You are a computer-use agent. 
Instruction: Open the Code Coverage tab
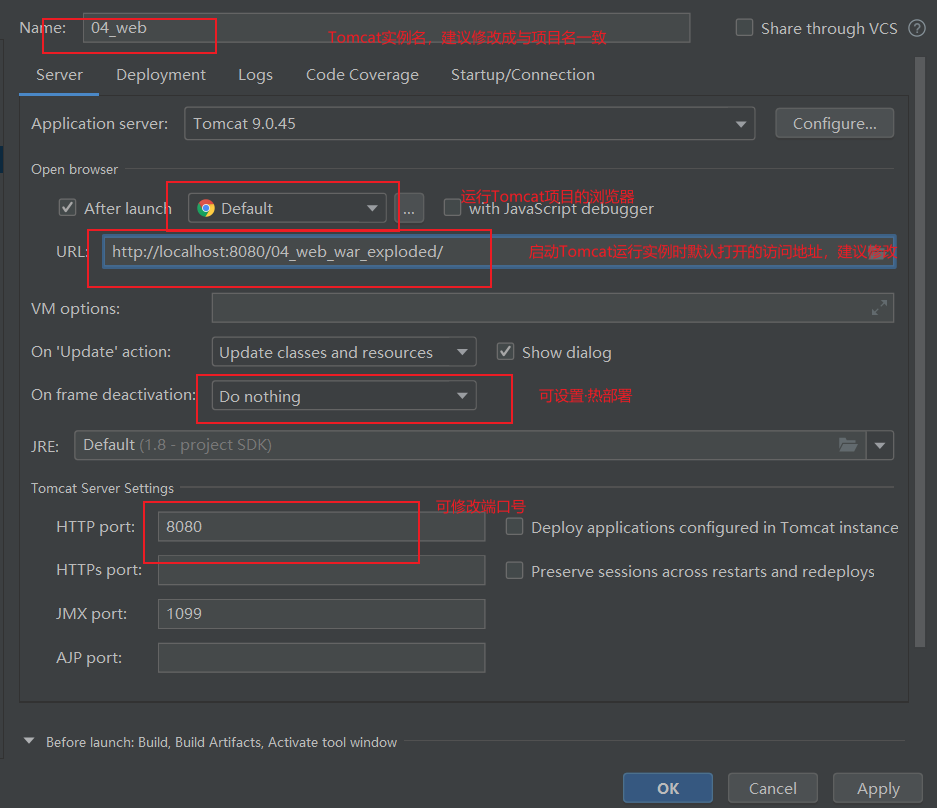[x=362, y=75]
